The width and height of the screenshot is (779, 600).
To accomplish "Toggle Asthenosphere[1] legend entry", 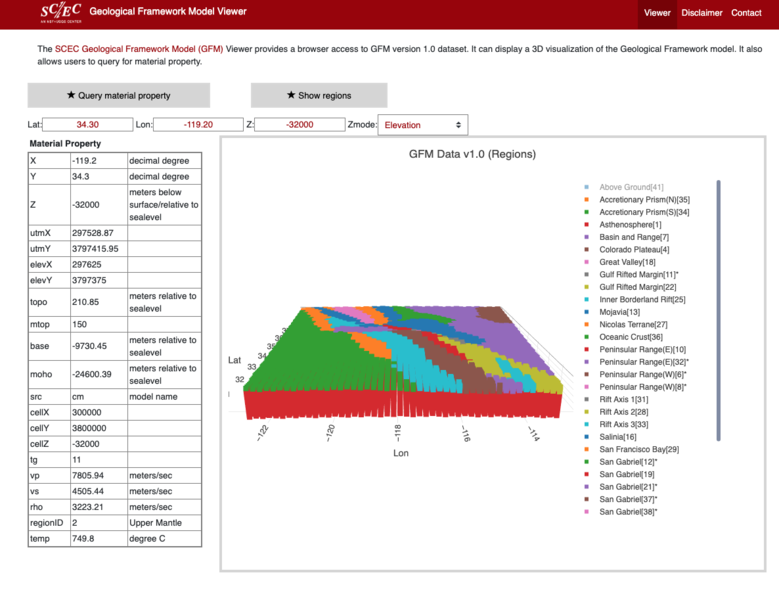I will [623, 225].
